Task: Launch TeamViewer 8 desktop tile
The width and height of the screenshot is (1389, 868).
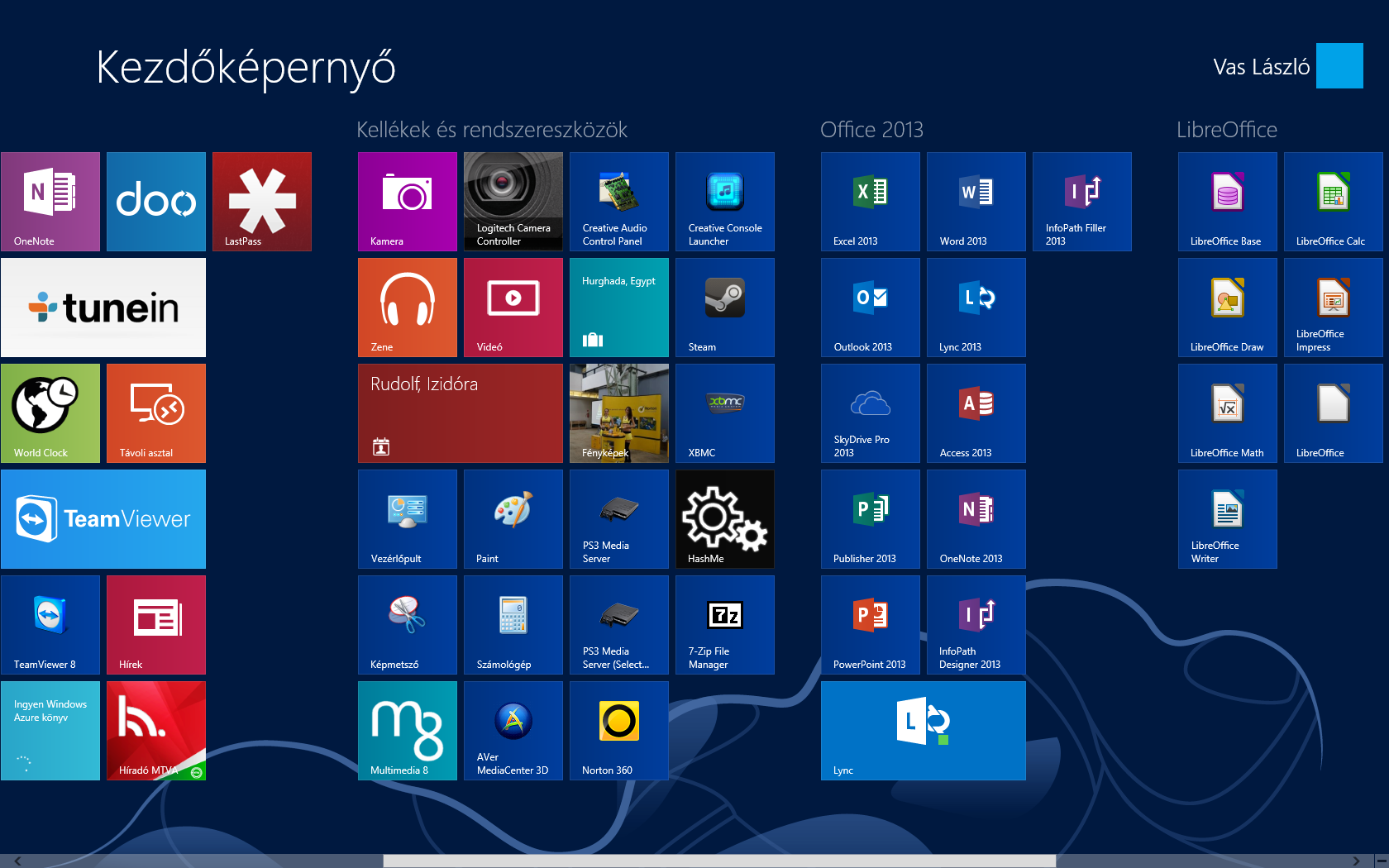Action: click(x=50, y=625)
